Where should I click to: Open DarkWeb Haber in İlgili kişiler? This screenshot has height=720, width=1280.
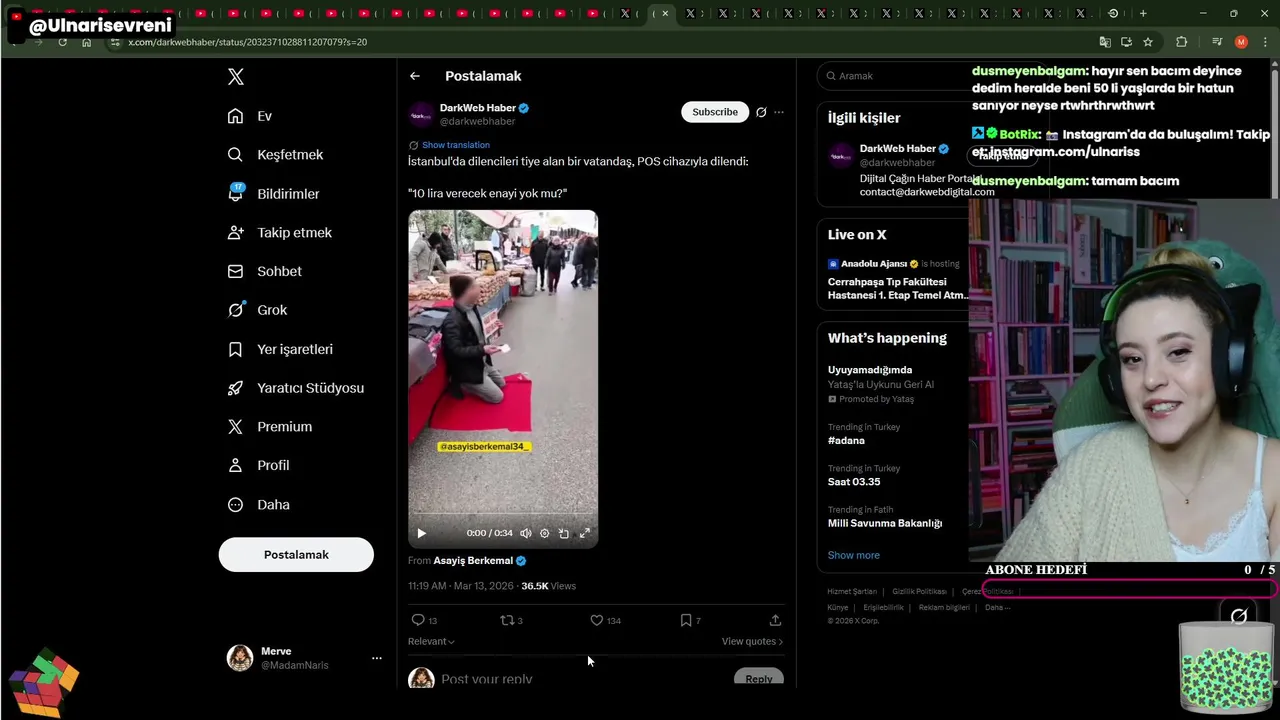click(x=897, y=148)
